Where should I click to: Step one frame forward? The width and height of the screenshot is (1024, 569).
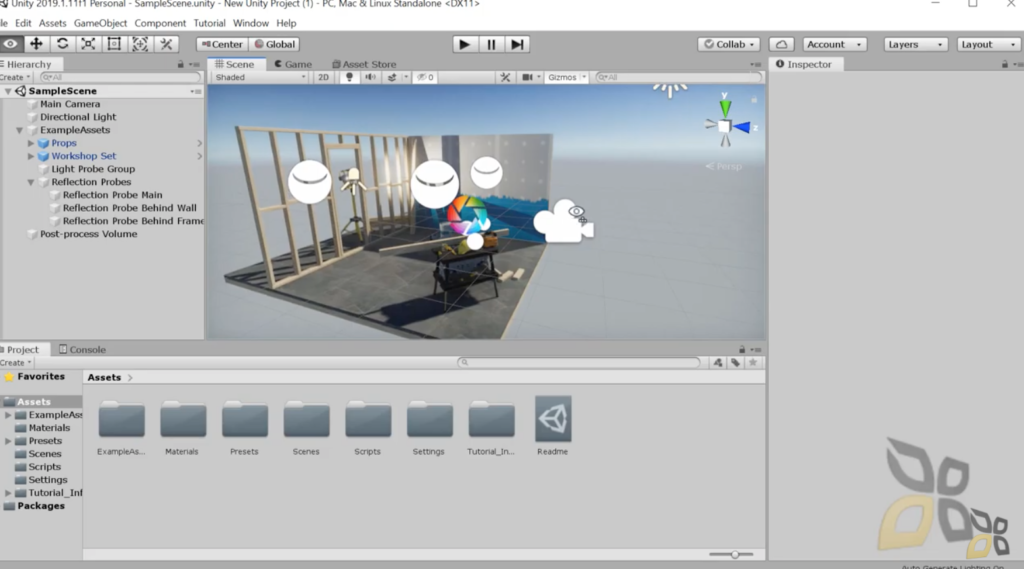click(517, 44)
